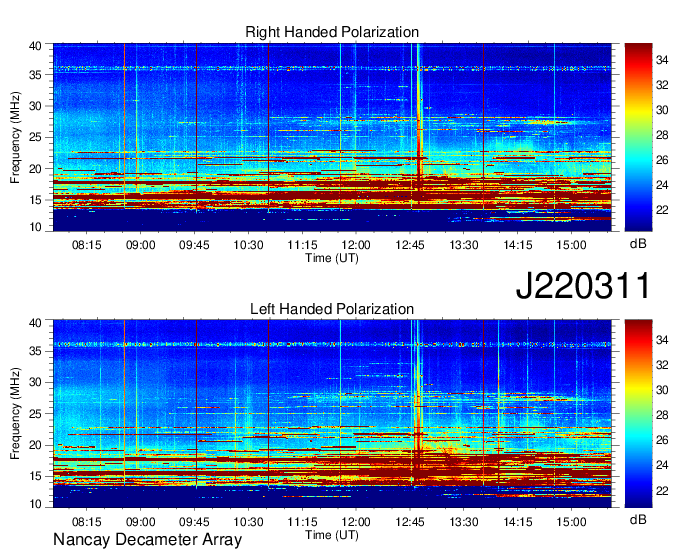Viewport: 680px width, 552px height.
Task: Click the dB label under the lower colorbar
Action: [x=638, y=519]
